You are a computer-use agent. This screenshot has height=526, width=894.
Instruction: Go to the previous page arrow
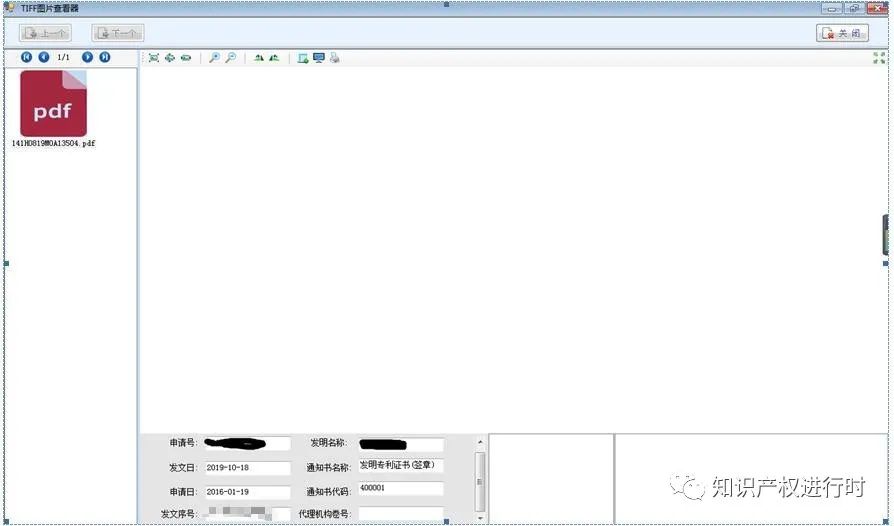(44, 57)
